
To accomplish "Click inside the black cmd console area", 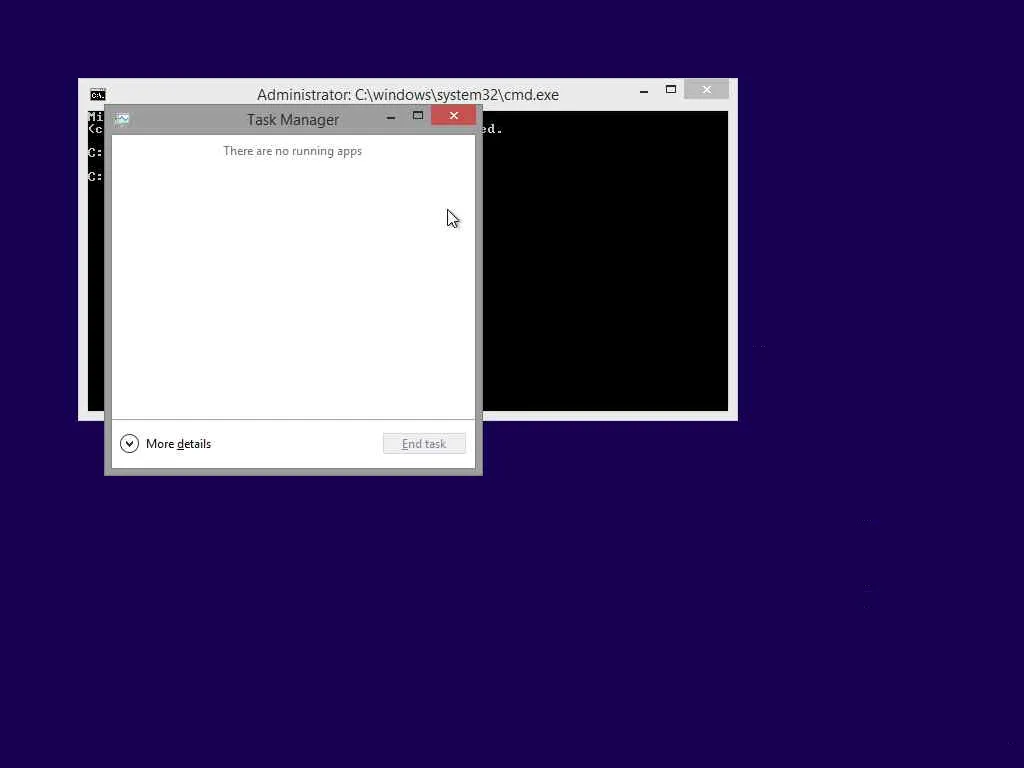I will (605, 261).
